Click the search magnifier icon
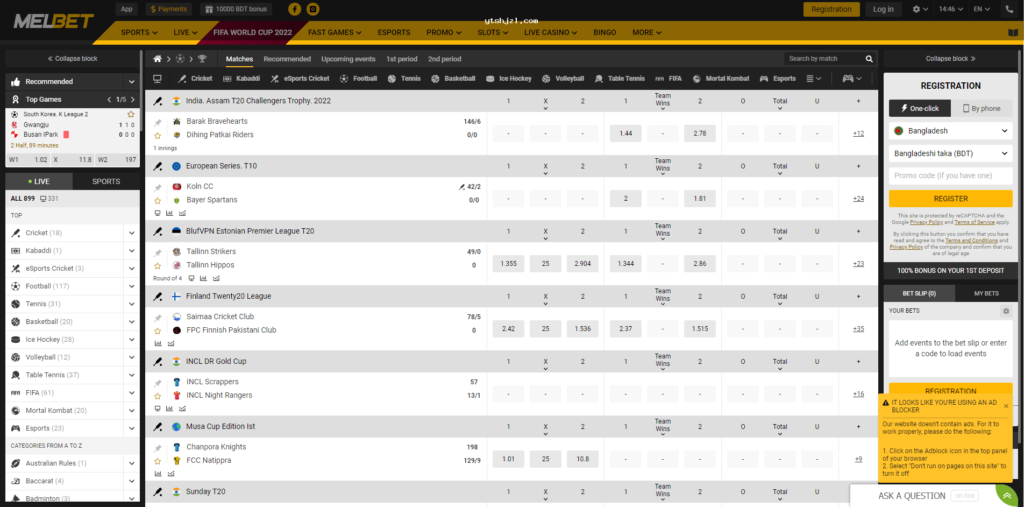Viewport: 1024px width, 507px height. click(869, 59)
